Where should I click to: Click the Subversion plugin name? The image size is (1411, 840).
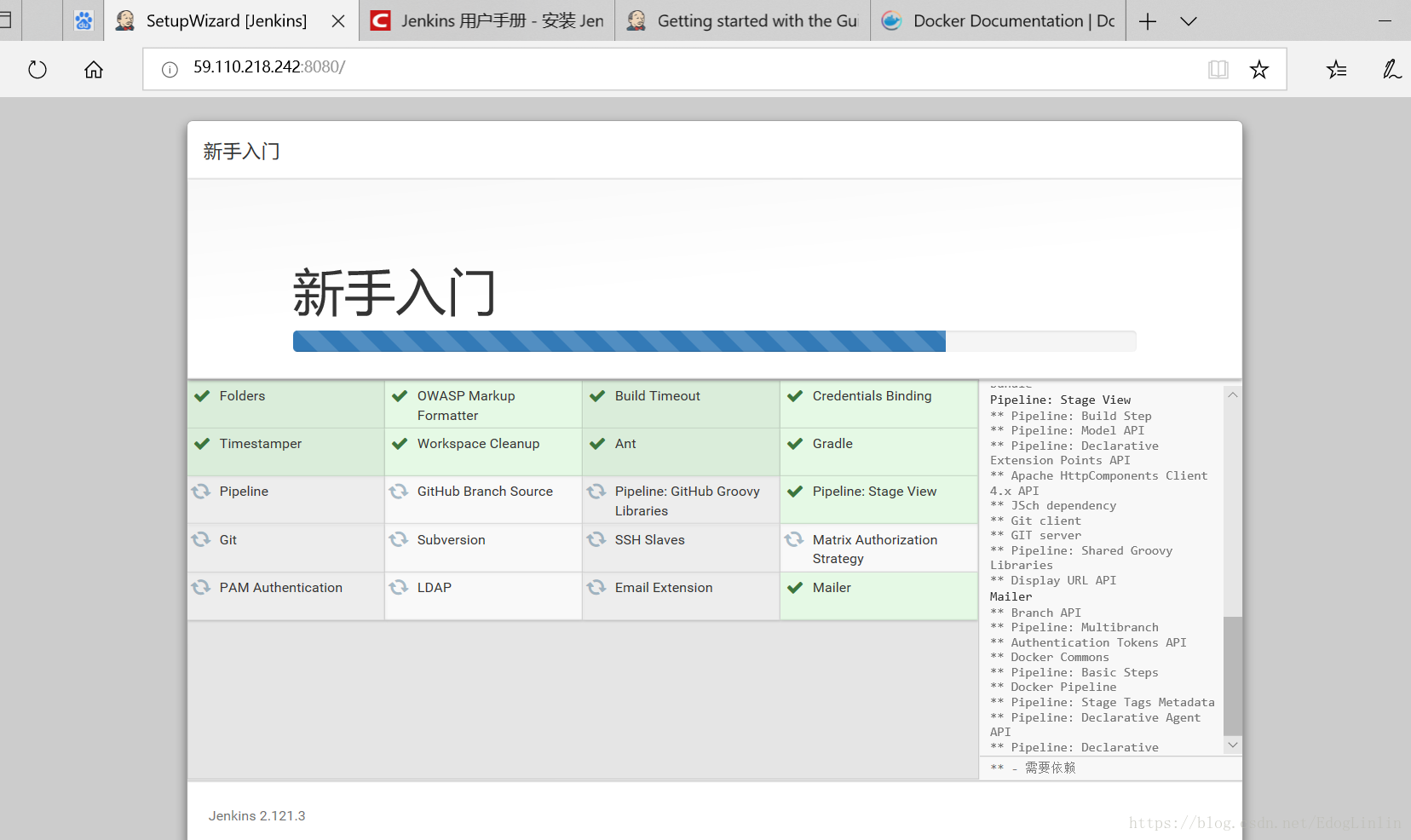(452, 540)
